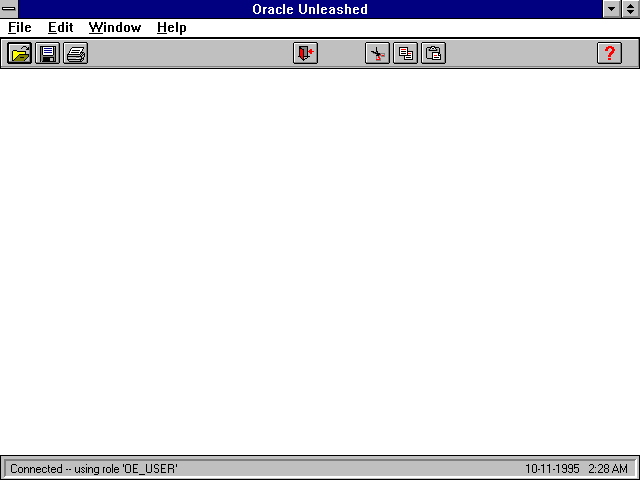Open the Edit menu
This screenshot has width=640, height=480.
pos(60,28)
